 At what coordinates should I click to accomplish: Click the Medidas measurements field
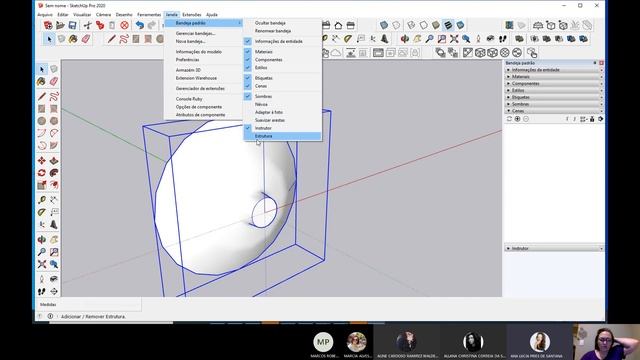click(89, 304)
